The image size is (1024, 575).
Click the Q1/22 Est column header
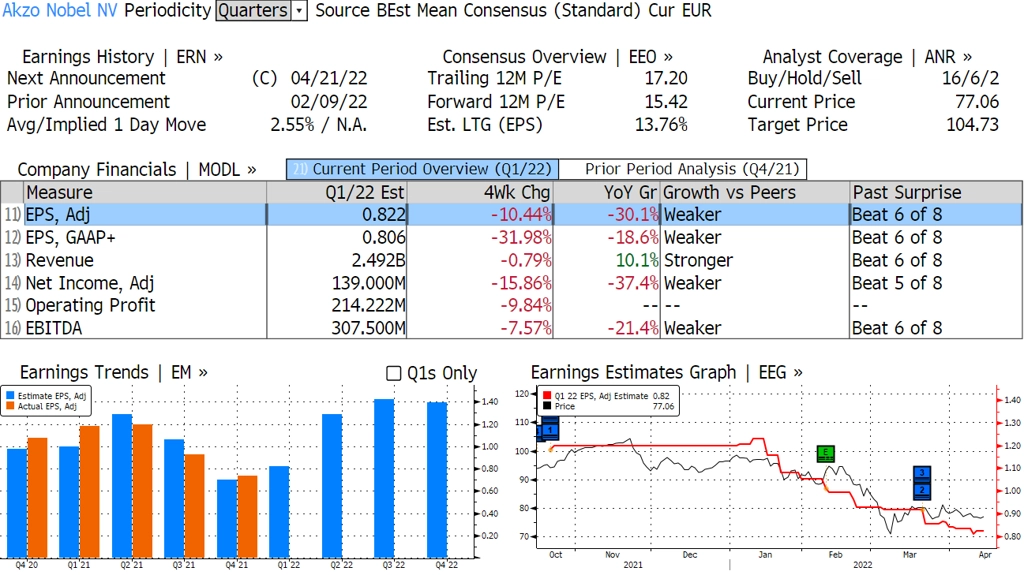click(x=336, y=192)
